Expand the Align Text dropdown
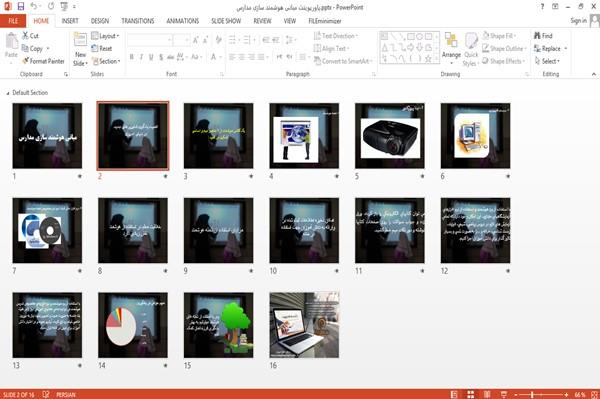 331,49
